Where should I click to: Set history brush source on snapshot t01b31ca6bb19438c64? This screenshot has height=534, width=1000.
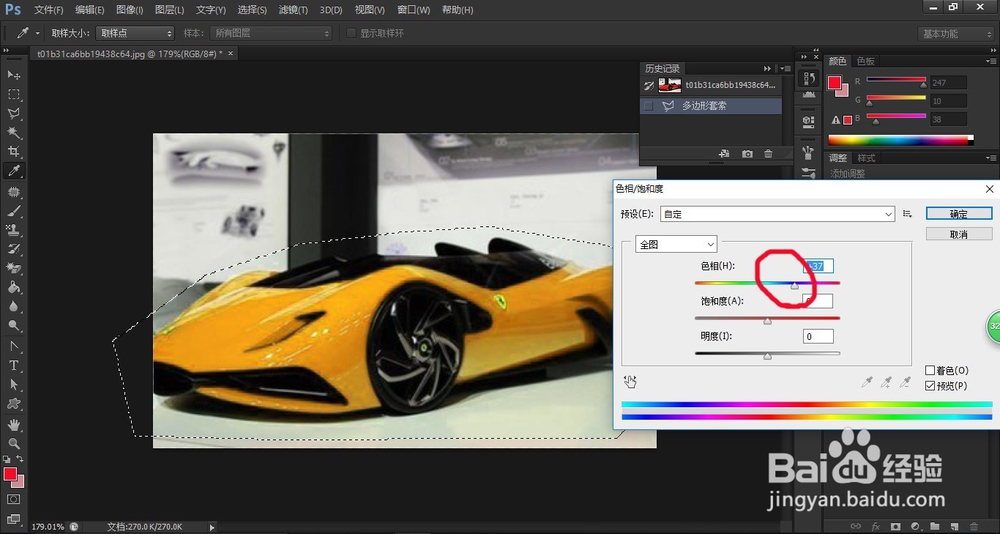tap(649, 85)
